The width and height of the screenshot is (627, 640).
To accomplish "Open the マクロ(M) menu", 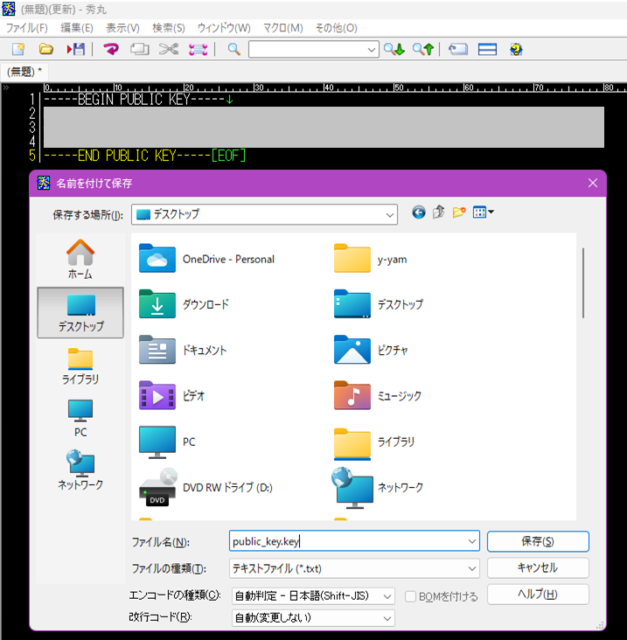I will [x=283, y=27].
